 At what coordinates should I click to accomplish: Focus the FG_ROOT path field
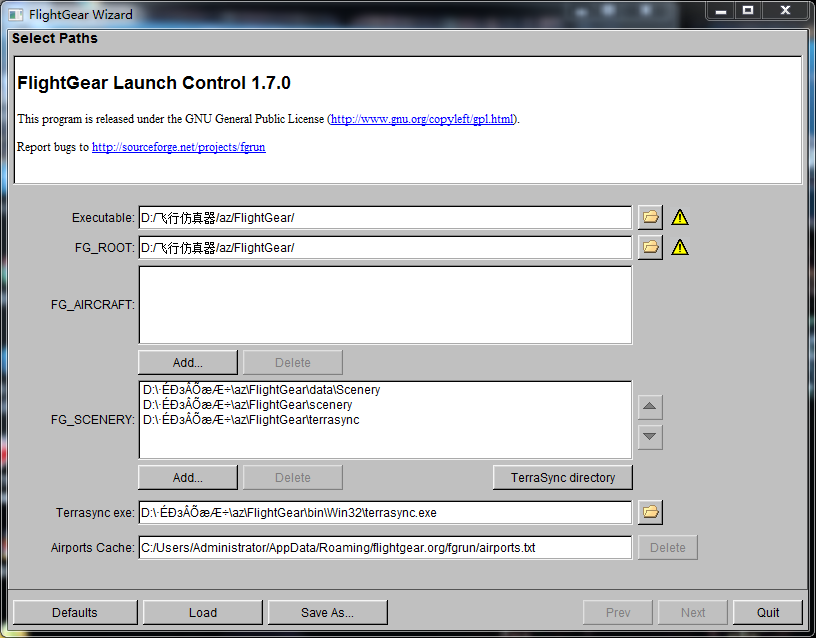pos(385,248)
